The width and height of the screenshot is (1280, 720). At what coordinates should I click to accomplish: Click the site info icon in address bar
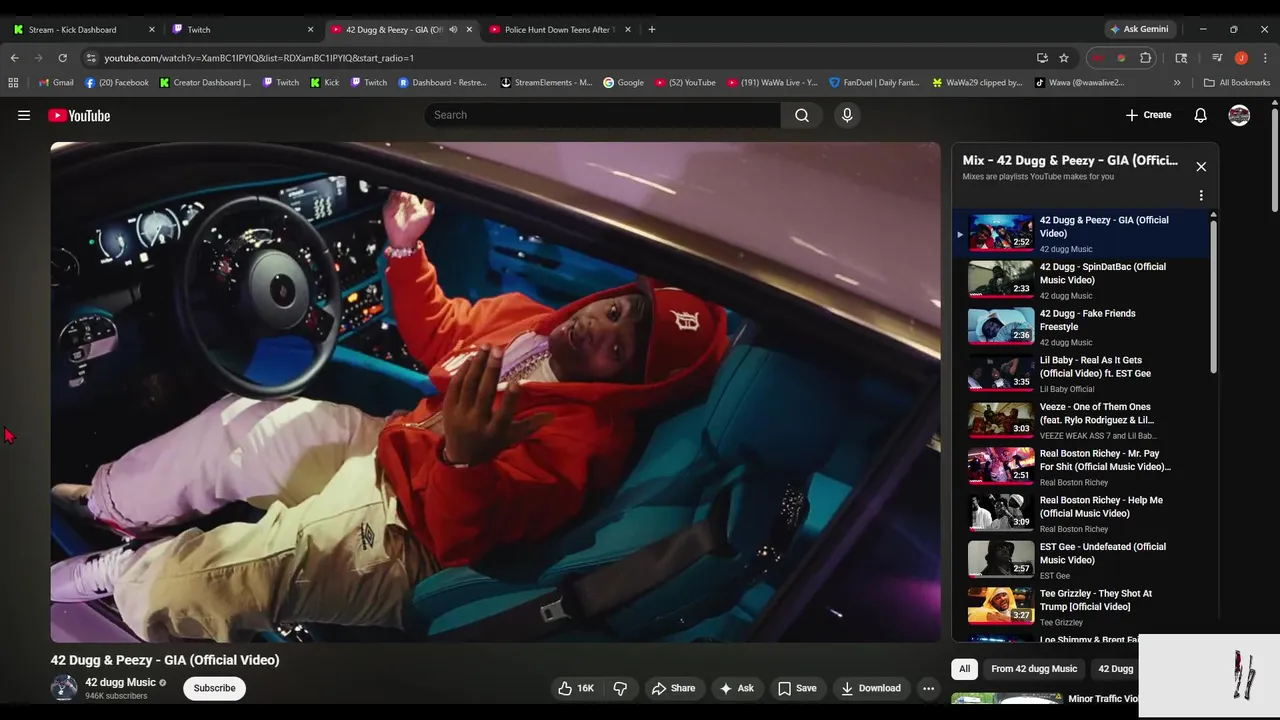pyautogui.click(x=91, y=58)
